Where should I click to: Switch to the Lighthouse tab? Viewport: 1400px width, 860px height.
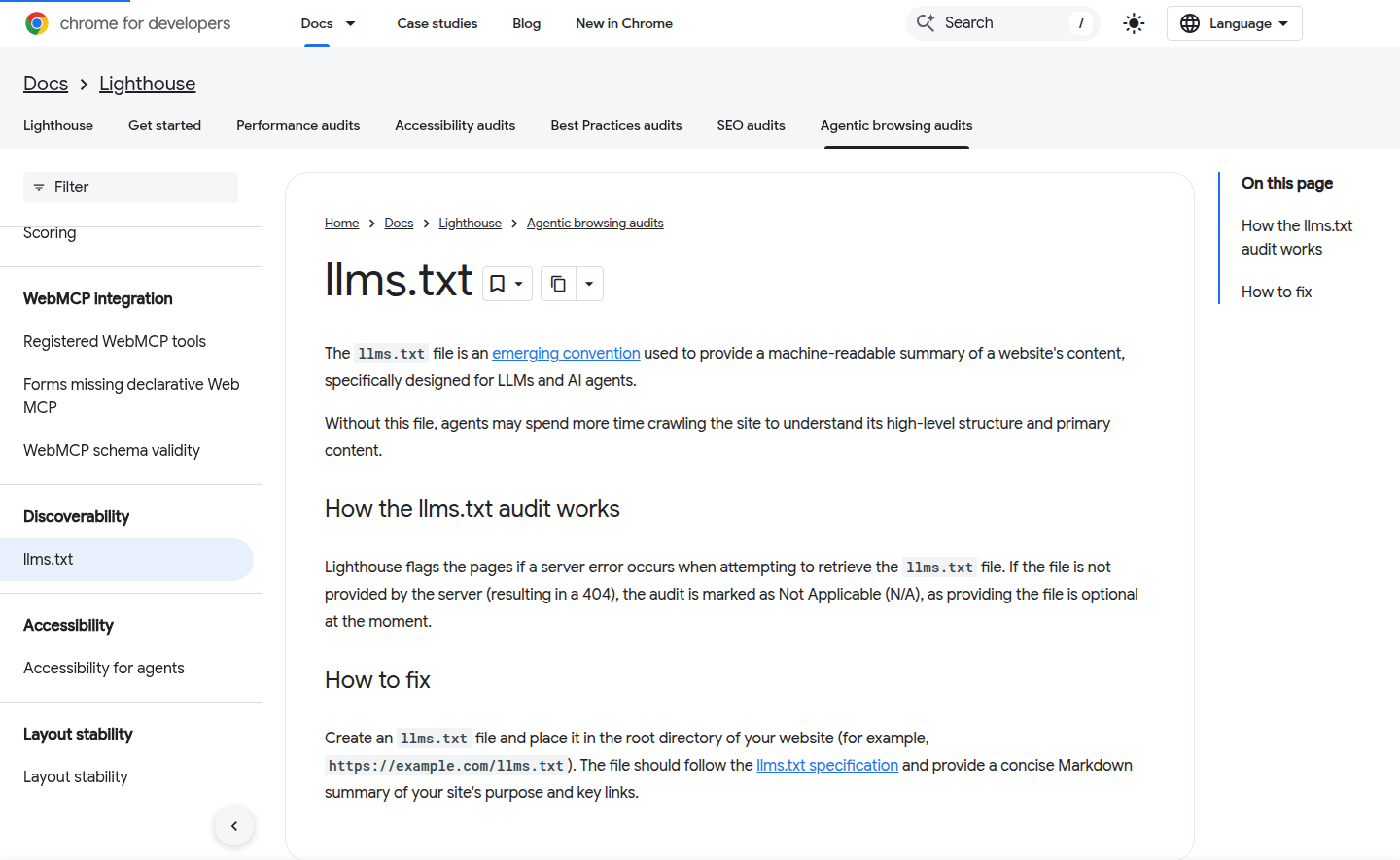tap(58, 125)
